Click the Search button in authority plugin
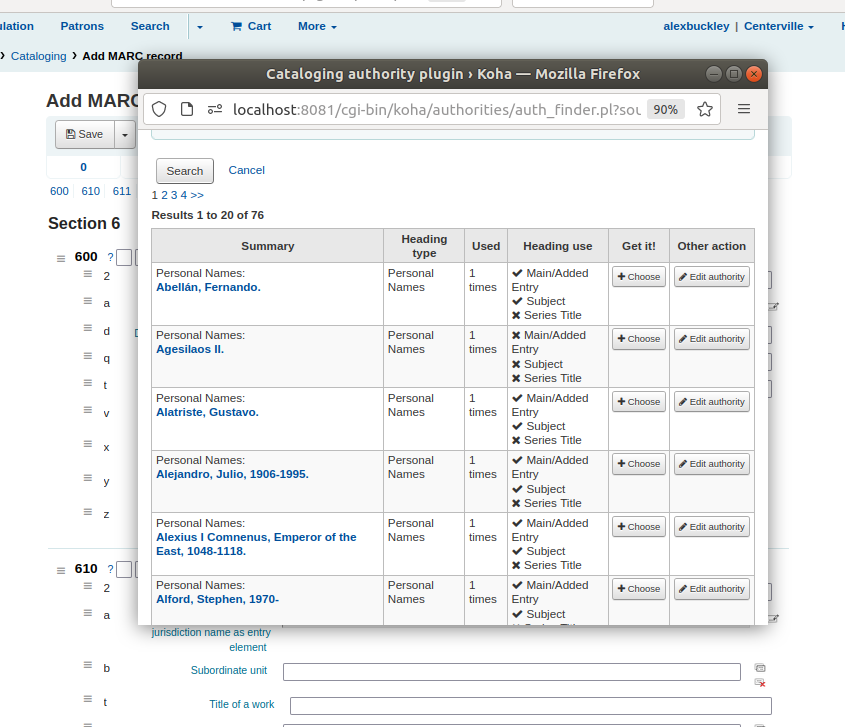 point(185,171)
